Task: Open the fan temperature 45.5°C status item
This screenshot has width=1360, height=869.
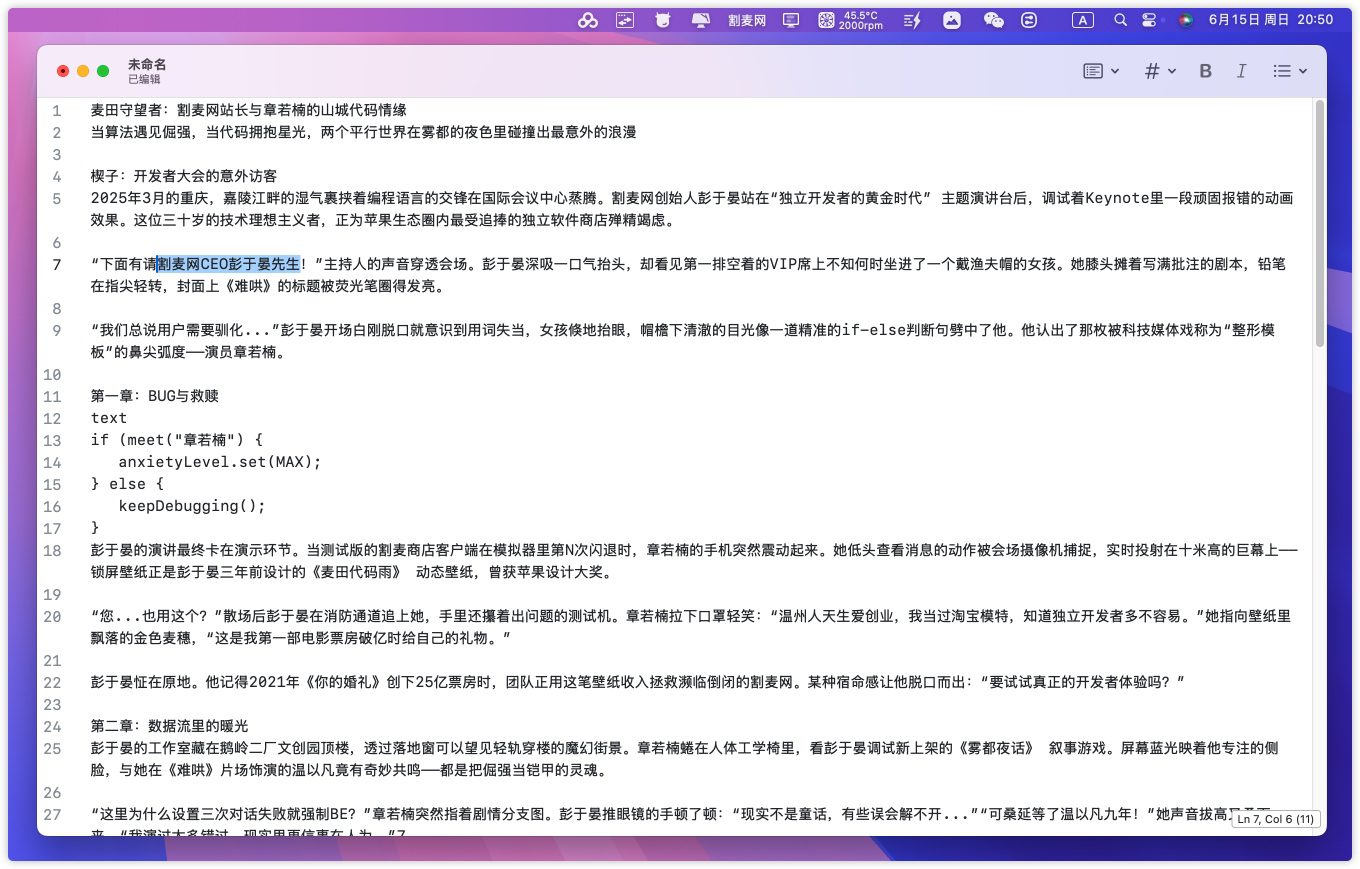Action: point(851,19)
